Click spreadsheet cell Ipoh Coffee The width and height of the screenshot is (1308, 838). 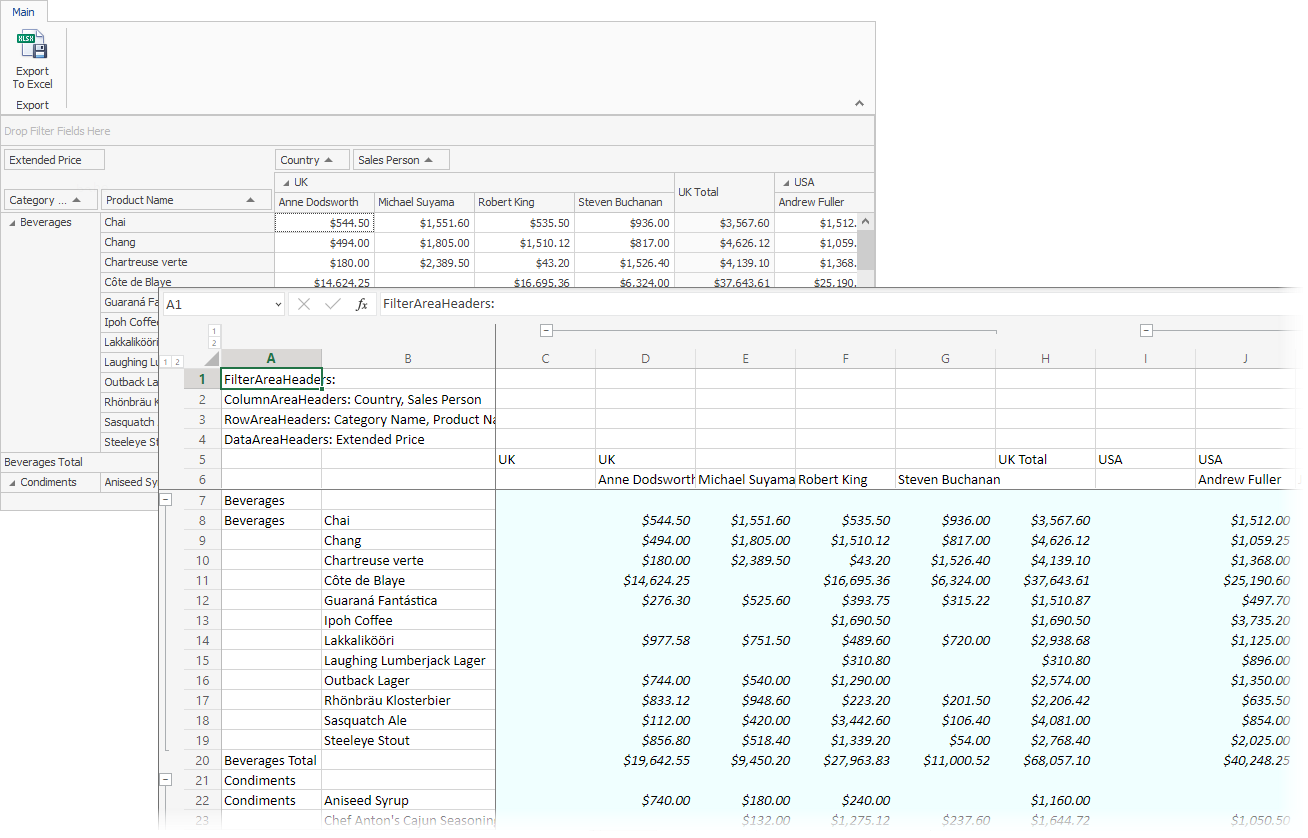coord(408,620)
